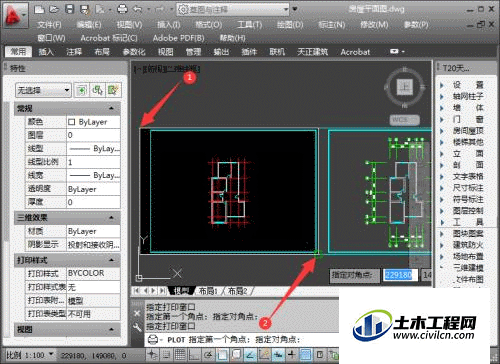The width and height of the screenshot is (500, 364).
Task: Click the Save As icon
Action: (85, 9)
